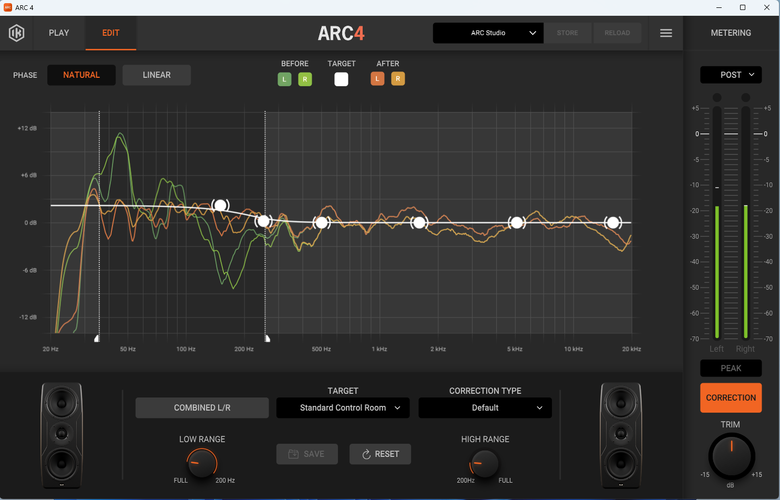Image resolution: width=780 pixels, height=500 pixels.
Task: Toggle COMBINED L/R mode
Action: pyautogui.click(x=202, y=407)
